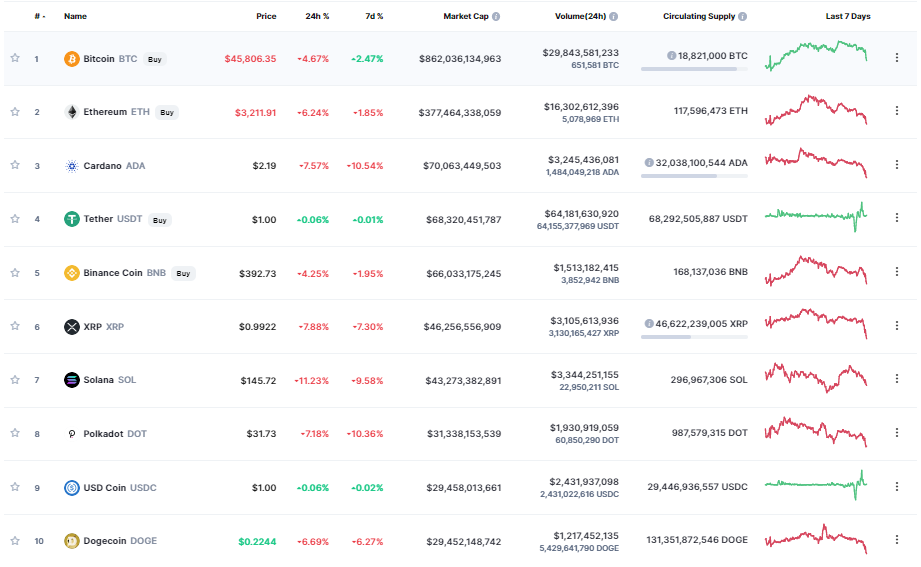Screen dimensions: 921x567
Task: Click USD Coin supply 29,446,936,557 USDC
Action: [698, 487]
